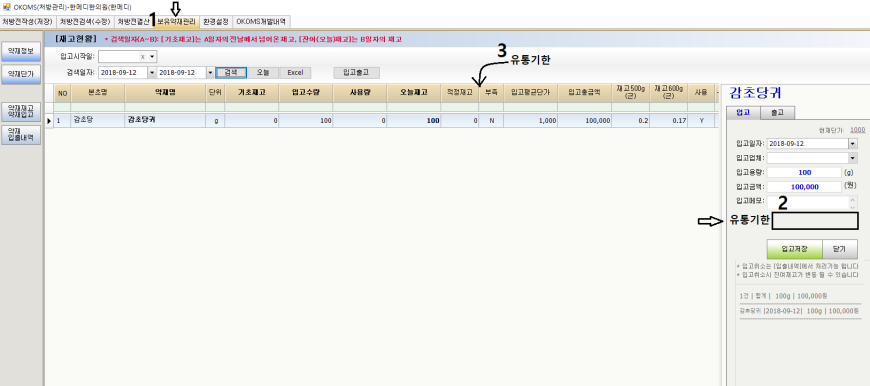
Task: Click the 입고출고 button
Action: (x=356, y=73)
